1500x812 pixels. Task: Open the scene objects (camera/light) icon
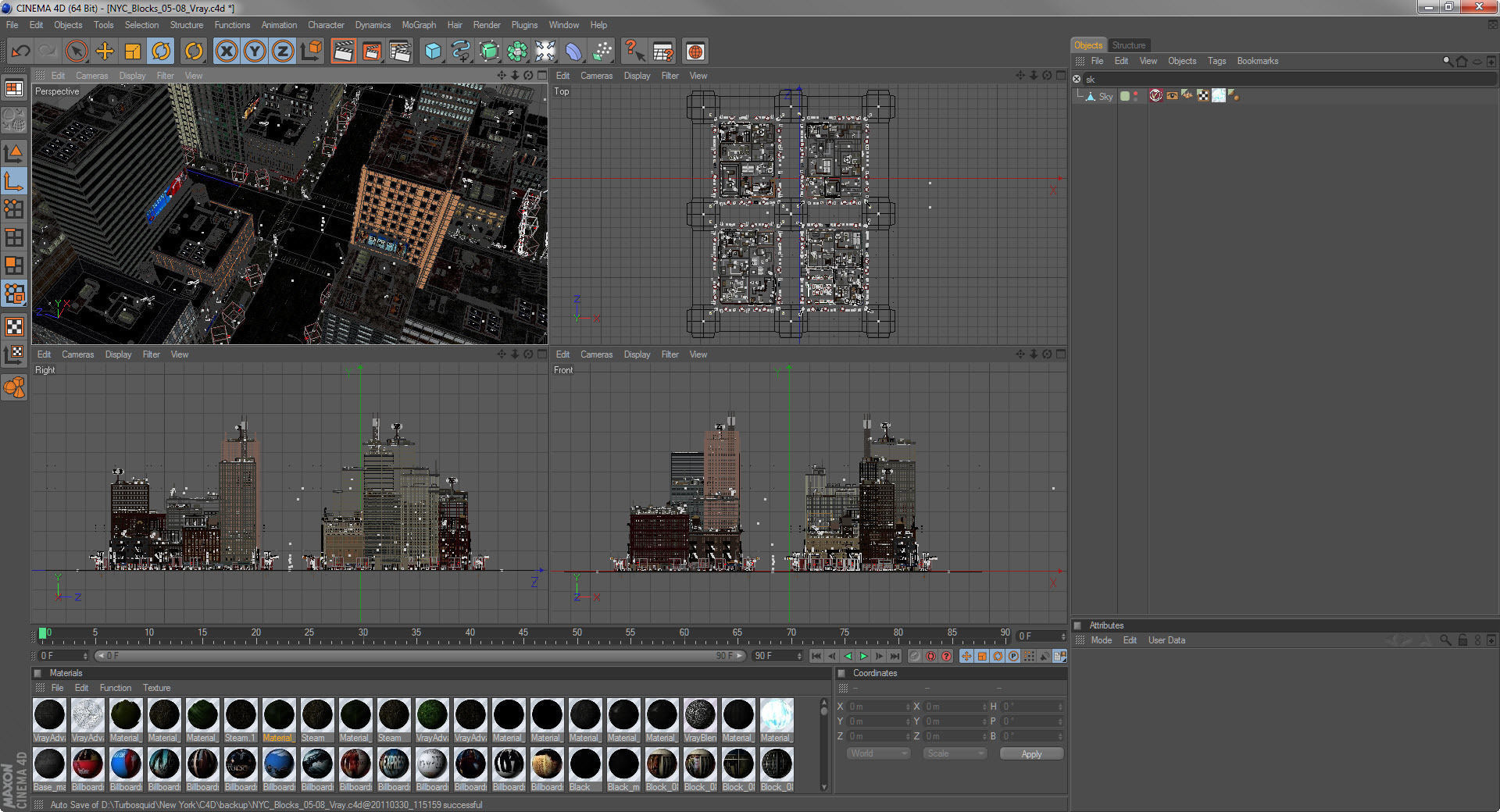click(545, 52)
